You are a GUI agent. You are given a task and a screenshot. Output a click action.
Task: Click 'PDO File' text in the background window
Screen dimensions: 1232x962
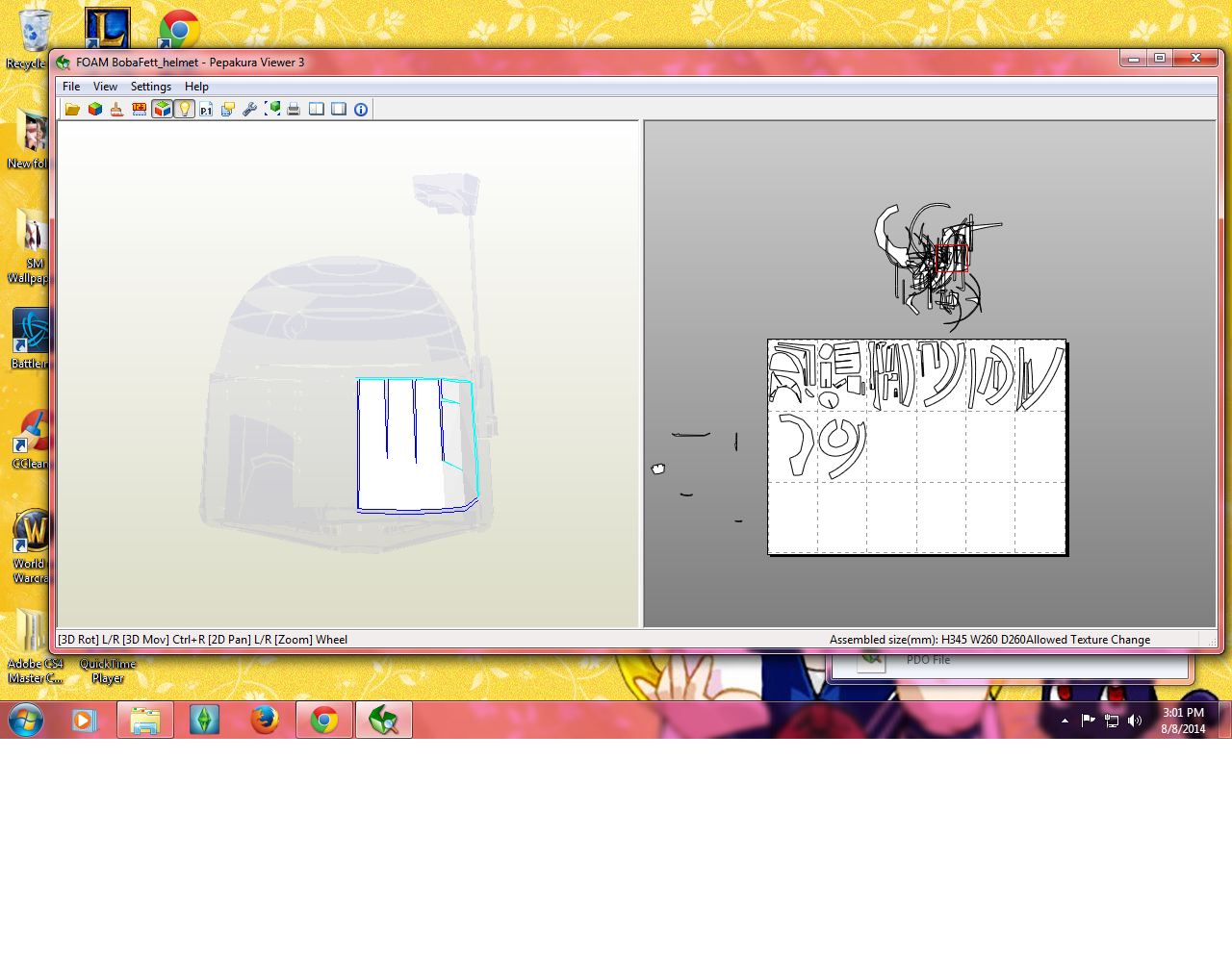click(x=928, y=660)
